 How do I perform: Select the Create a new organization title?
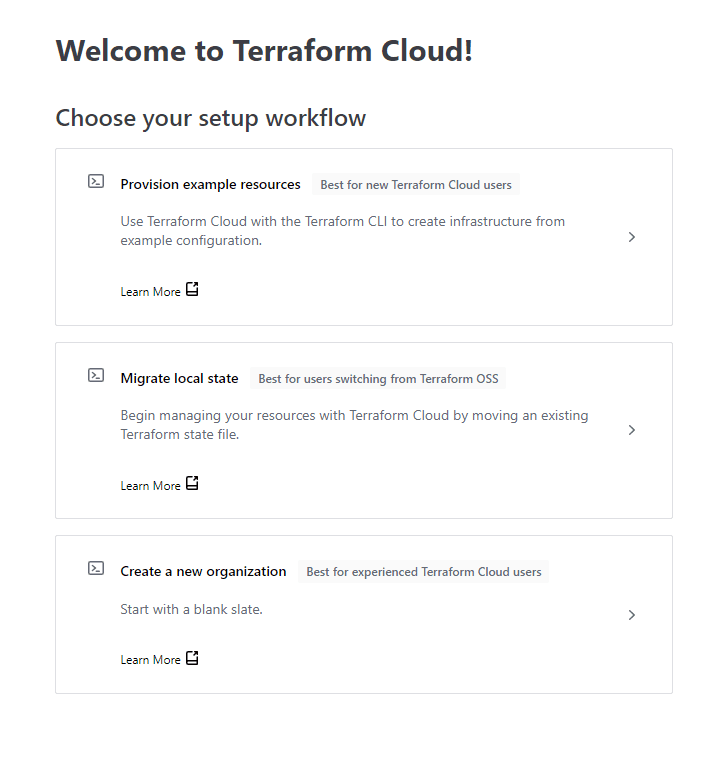point(203,572)
